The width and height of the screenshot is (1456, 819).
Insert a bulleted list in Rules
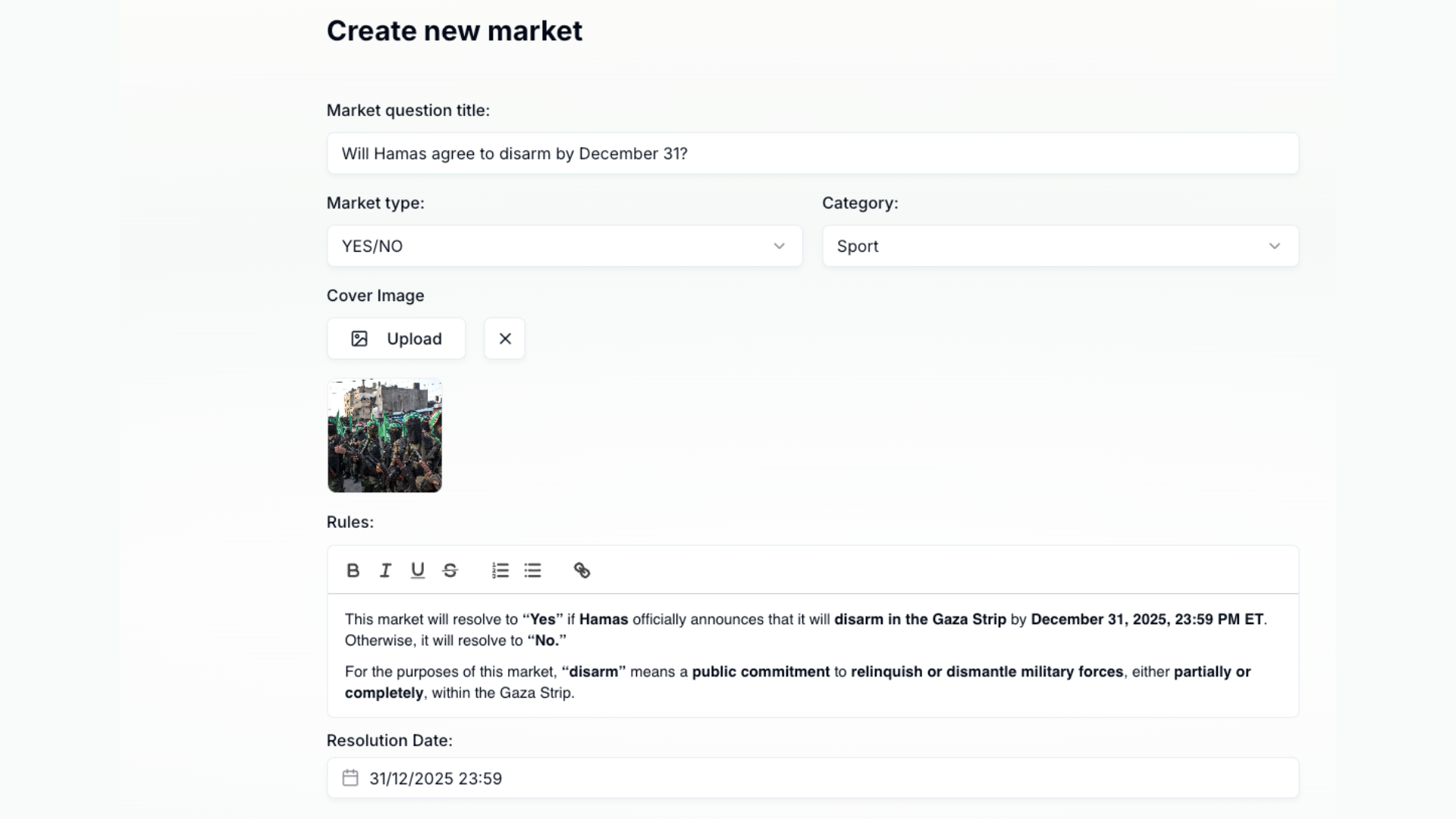click(533, 570)
